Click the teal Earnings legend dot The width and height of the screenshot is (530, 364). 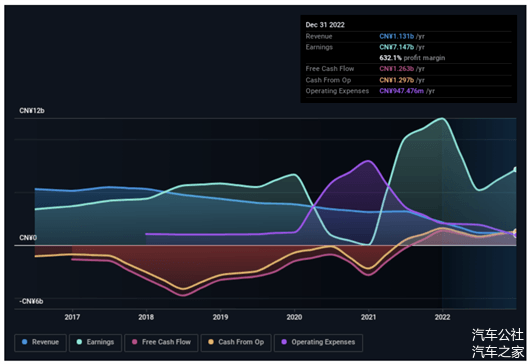coord(79,342)
